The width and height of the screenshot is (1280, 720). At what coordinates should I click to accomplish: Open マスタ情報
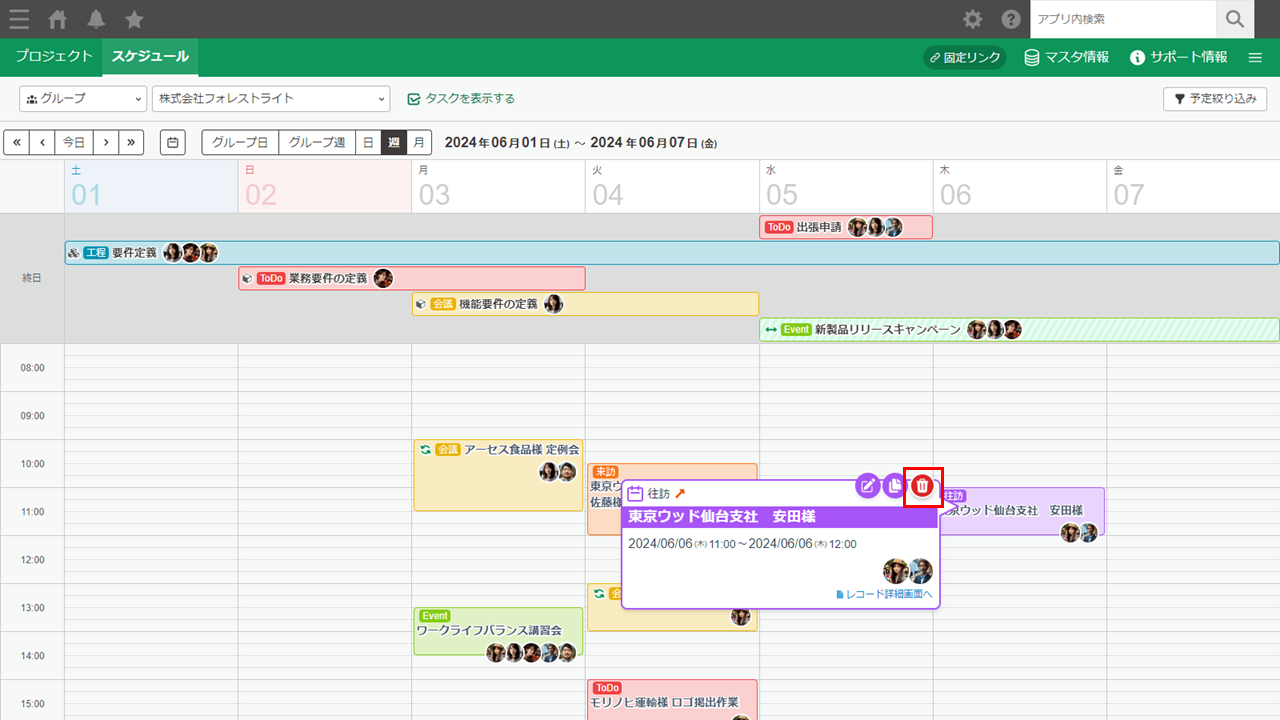click(x=1066, y=57)
